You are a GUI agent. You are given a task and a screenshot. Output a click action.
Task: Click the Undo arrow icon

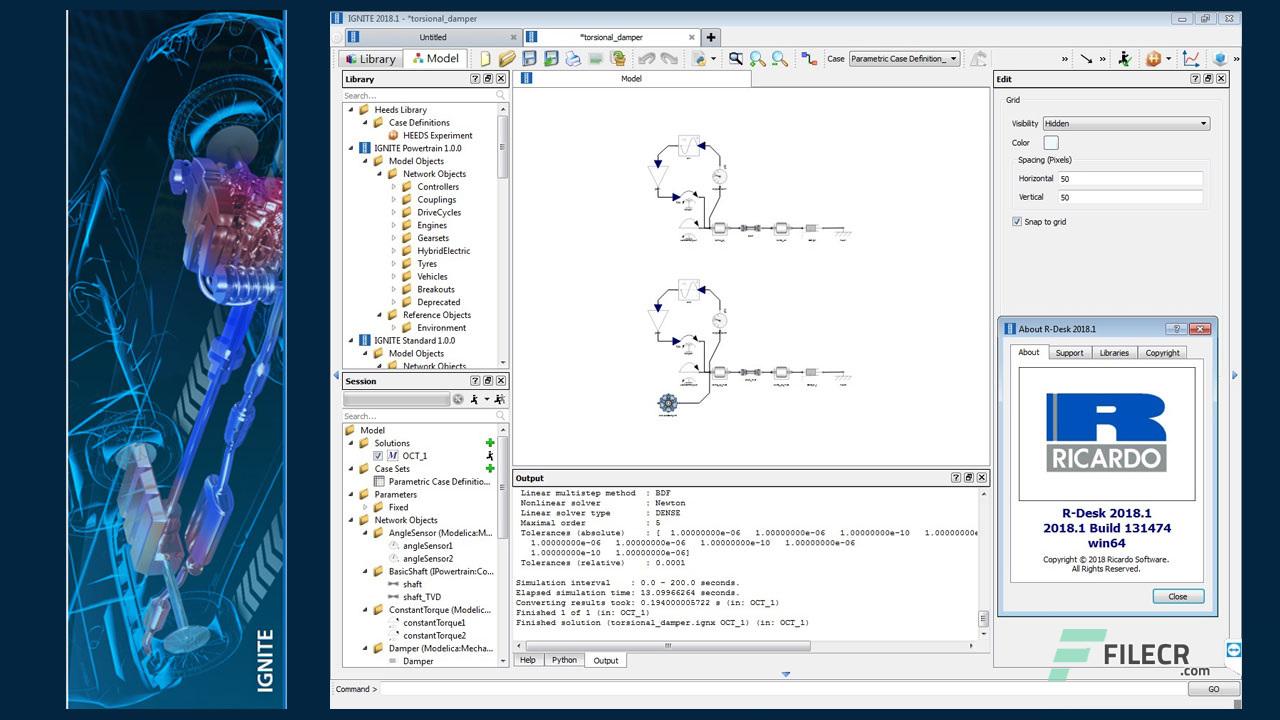tap(647, 59)
